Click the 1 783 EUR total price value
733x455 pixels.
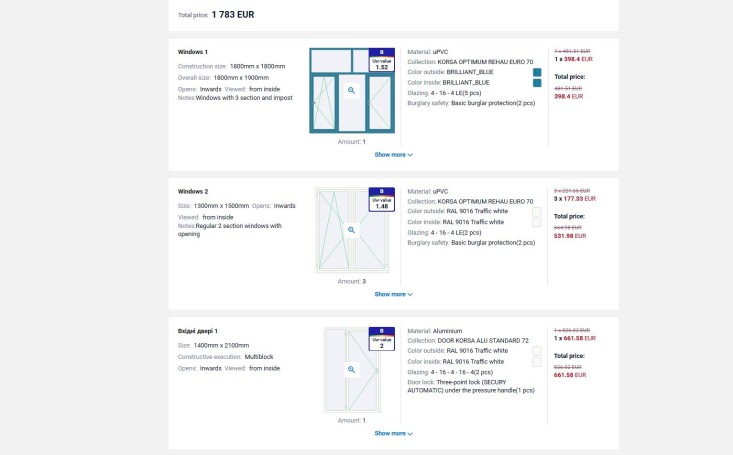(x=233, y=15)
